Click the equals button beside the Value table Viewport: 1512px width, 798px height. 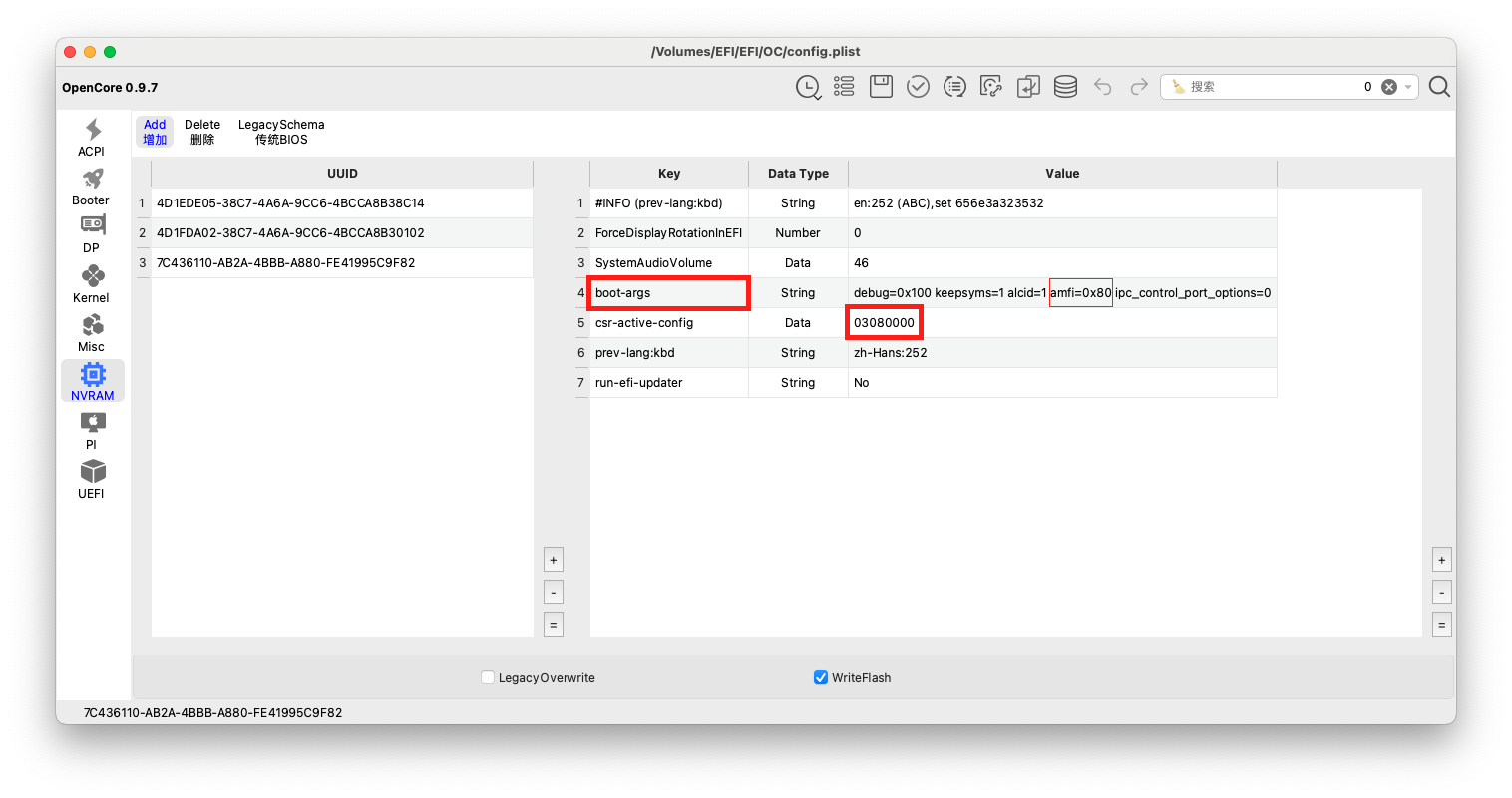tap(1442, 624)
